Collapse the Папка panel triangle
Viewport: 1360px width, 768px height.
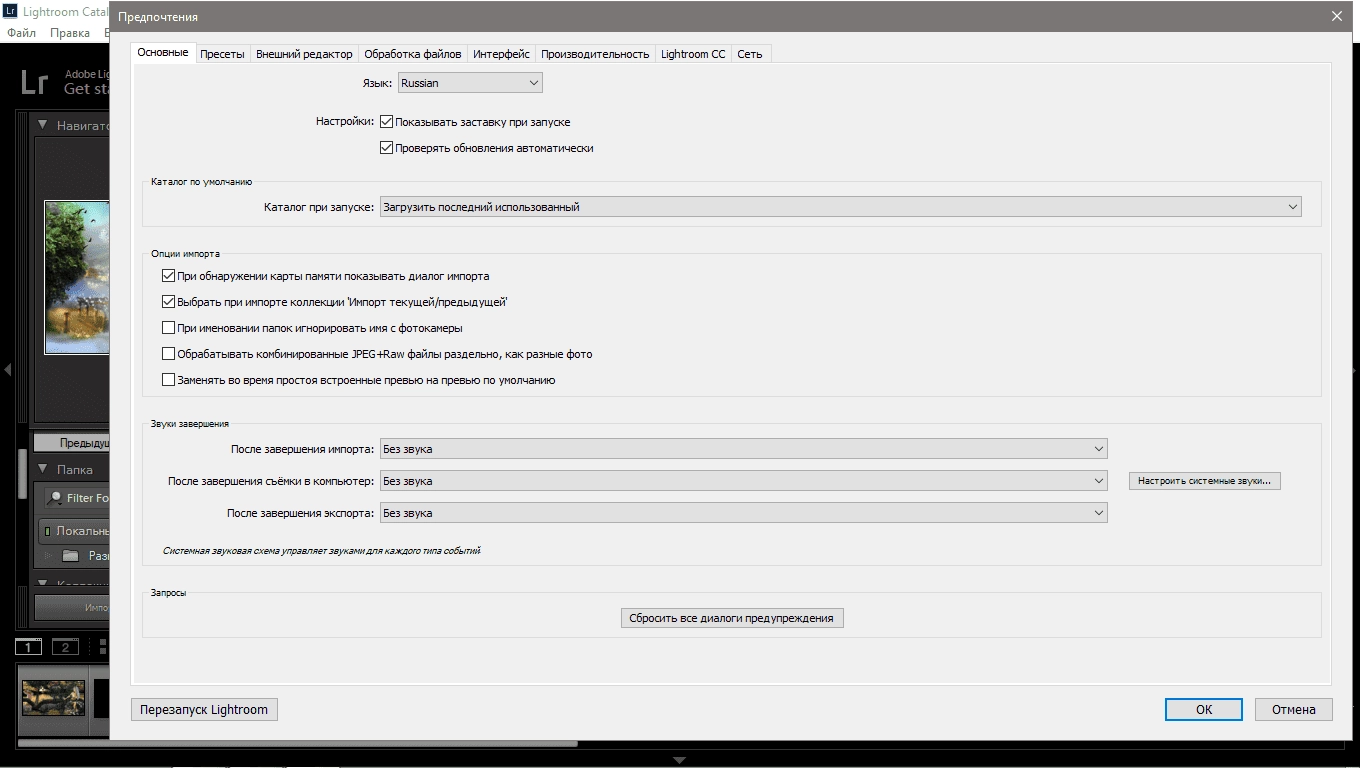coord(43,470)
